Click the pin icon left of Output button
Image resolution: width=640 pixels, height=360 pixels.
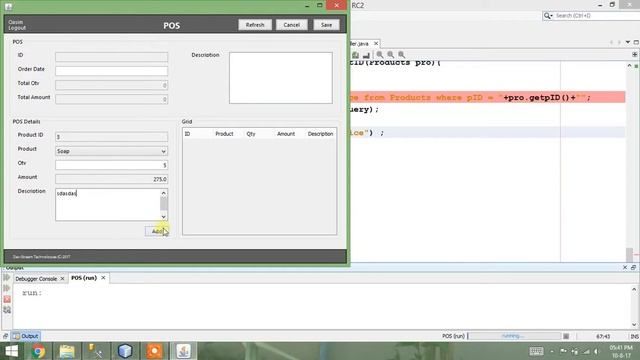coord(5,336)
